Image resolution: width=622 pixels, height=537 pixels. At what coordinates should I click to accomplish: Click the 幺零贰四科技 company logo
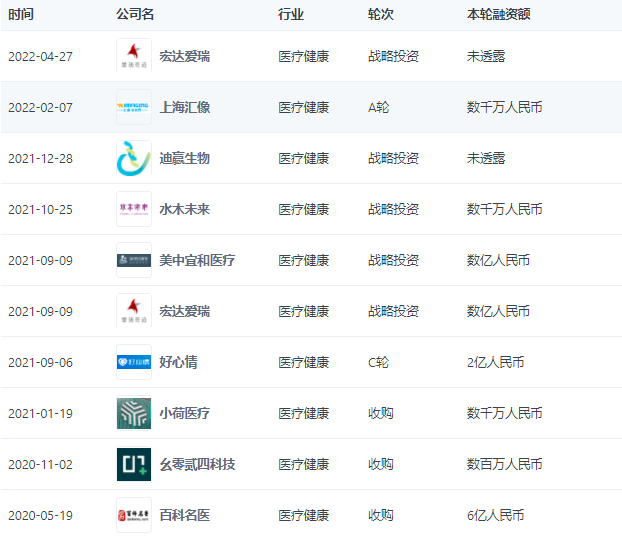coord(134,464)
